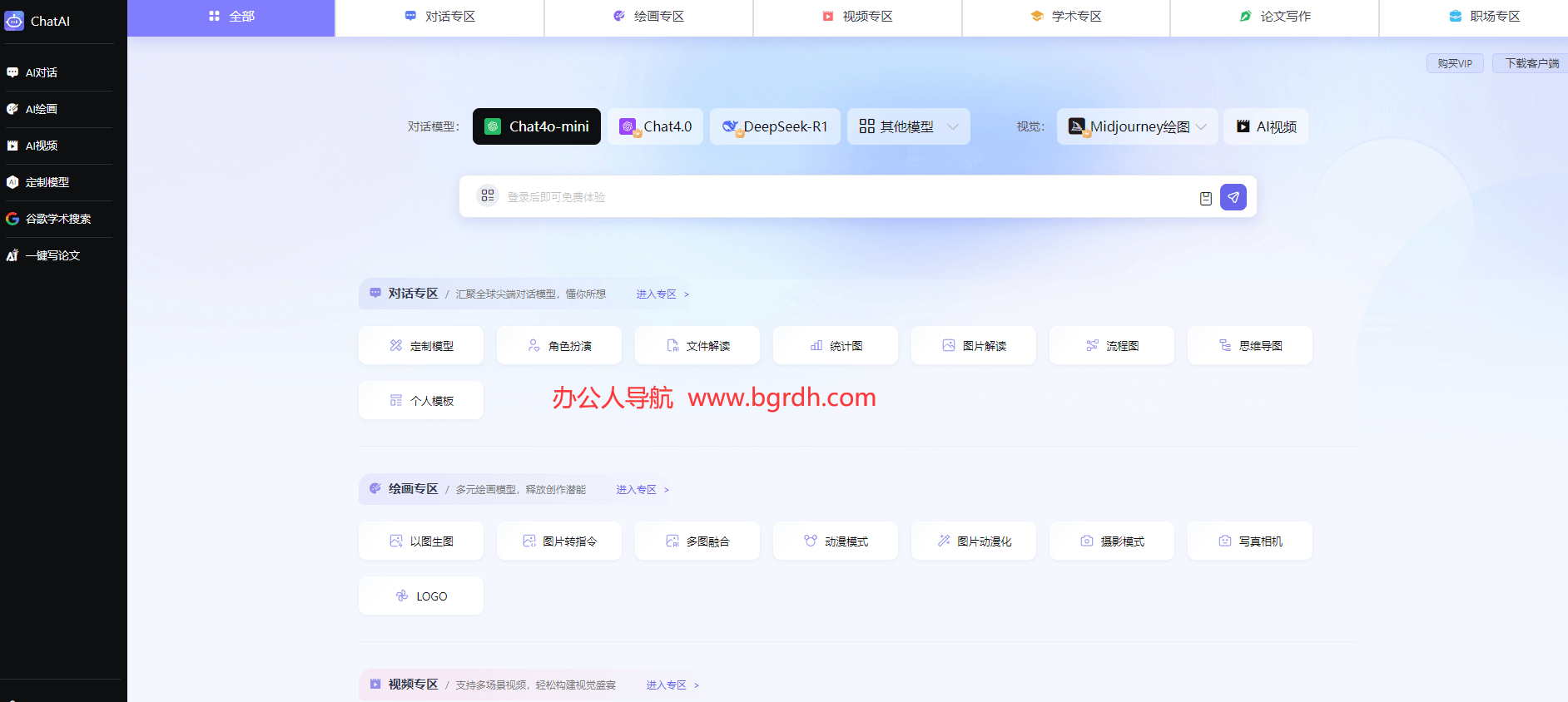Switch to the 全部 tab
Image resolution: width=1568 pixels, height=702 pixels.
231,17
